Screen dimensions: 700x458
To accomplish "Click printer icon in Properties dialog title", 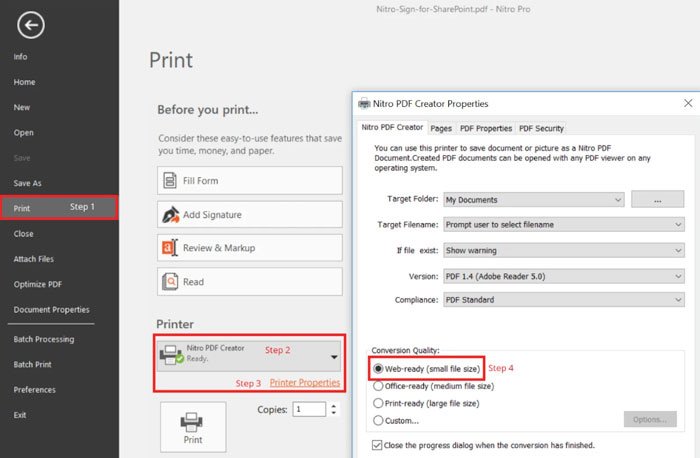I will 364,104.
